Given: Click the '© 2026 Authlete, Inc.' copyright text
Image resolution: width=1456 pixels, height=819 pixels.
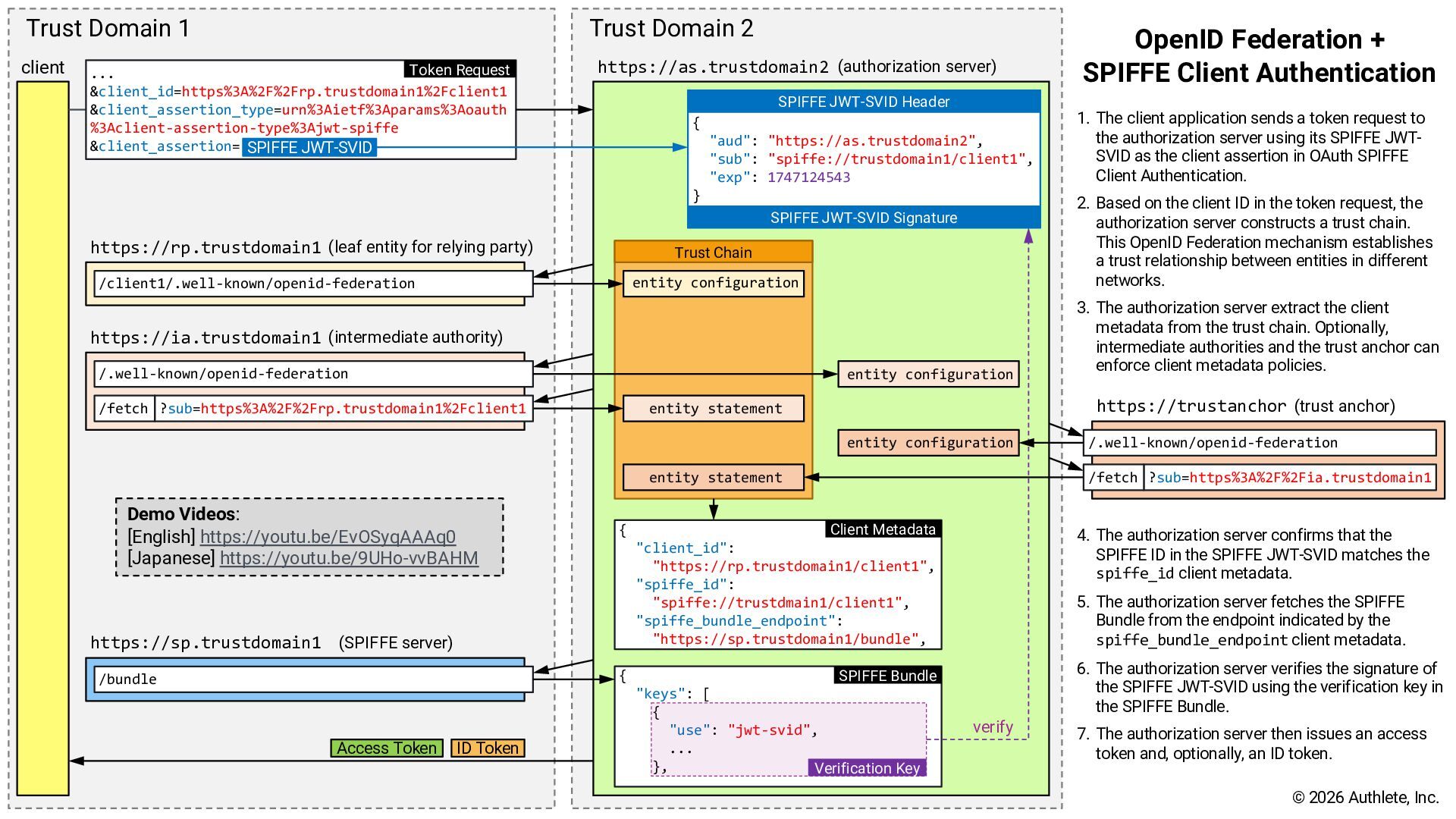Looking at the screenshot, I should coord(1365,798).
